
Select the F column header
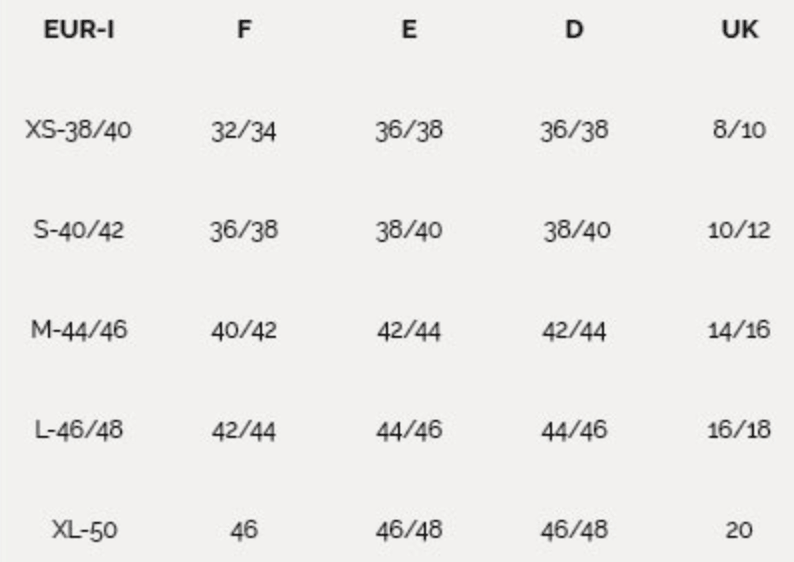pyautogui.click(x=244, y=30)
